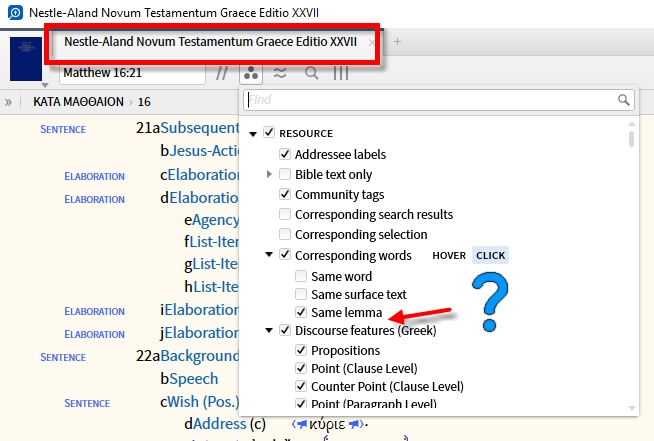654x441 pixels.
Task: Click the scroll down arrow in filters list
Action: [x=631, y=408]
